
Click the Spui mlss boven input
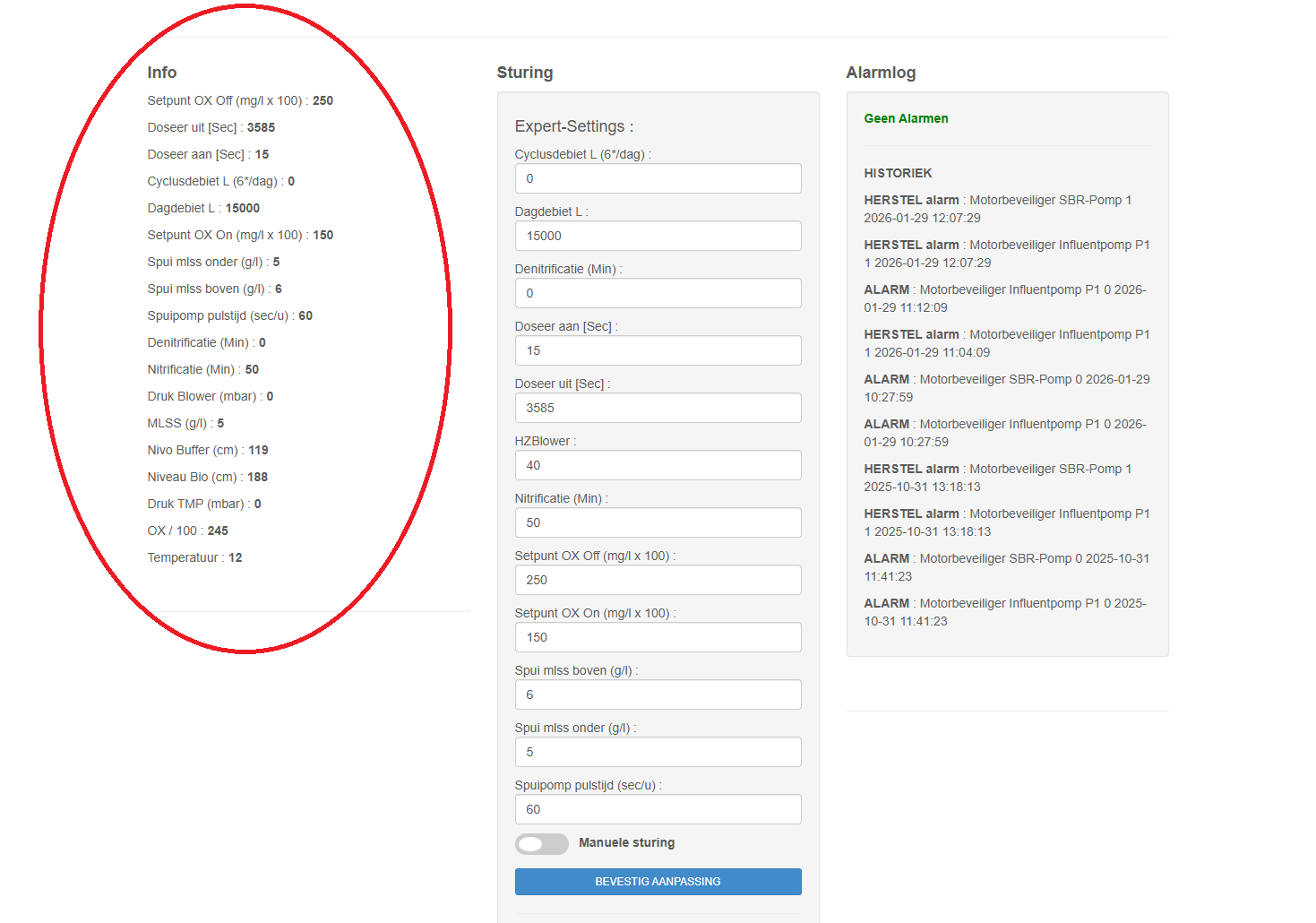pyautogui.click(x=658, y=694)
